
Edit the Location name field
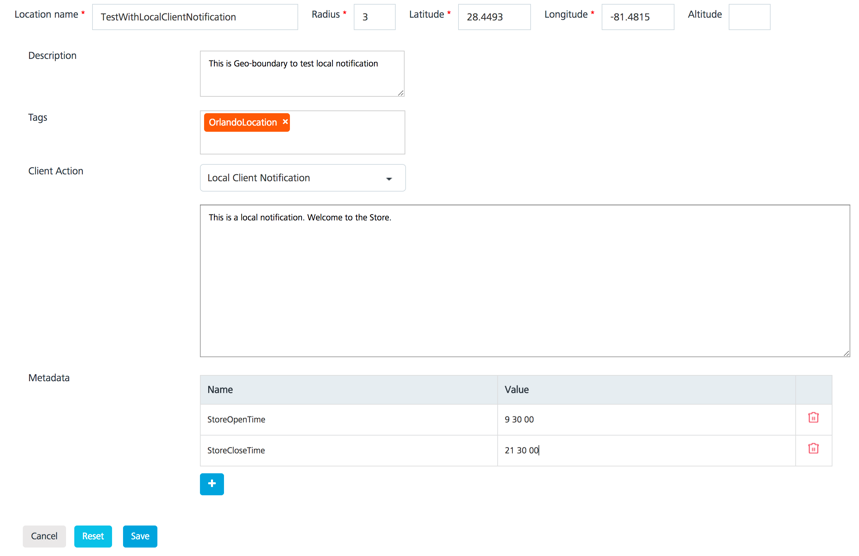pyautogui.click(x=195, y=17)
